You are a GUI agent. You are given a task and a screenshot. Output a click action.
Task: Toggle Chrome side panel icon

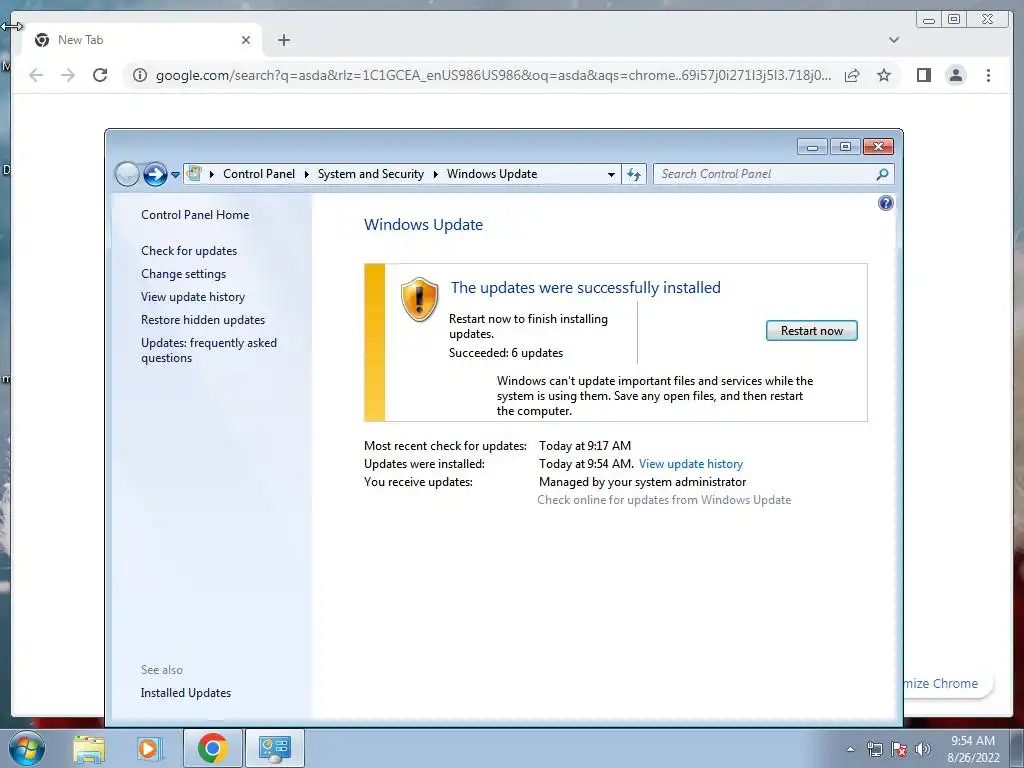[x=923, y=75]
